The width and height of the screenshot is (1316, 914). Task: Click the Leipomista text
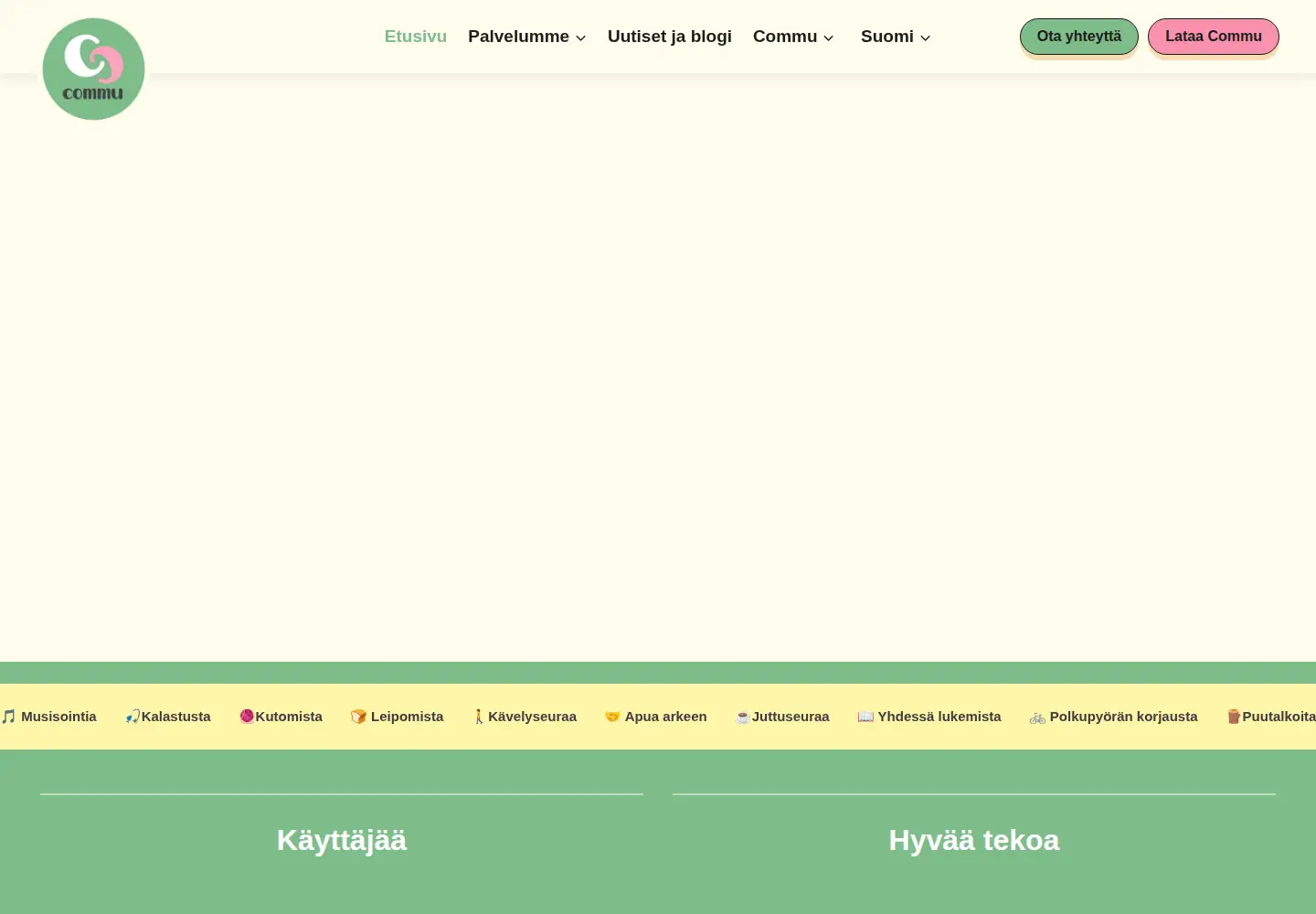click(407, 717)
